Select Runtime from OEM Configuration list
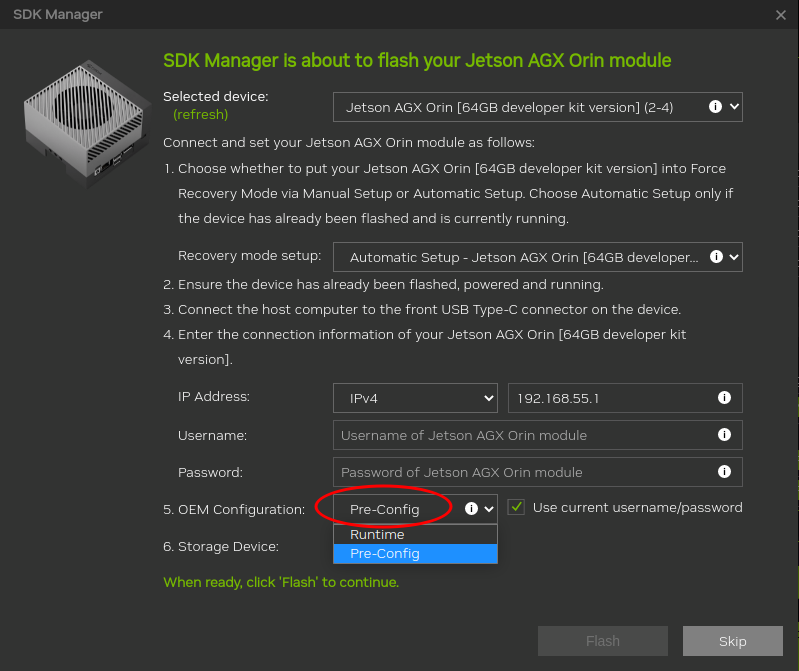Screen dimensions: 799x671 click(x=415, y=534)
